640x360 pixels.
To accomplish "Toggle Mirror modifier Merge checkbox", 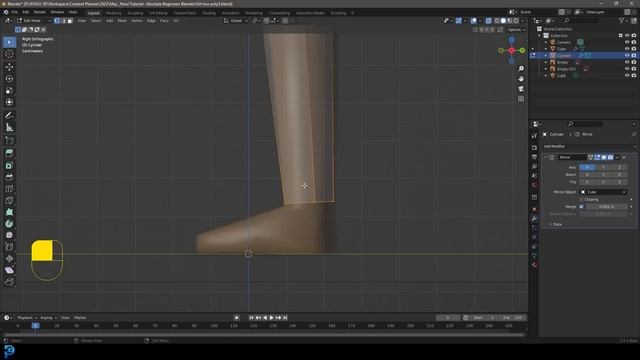I will (581, 207).
